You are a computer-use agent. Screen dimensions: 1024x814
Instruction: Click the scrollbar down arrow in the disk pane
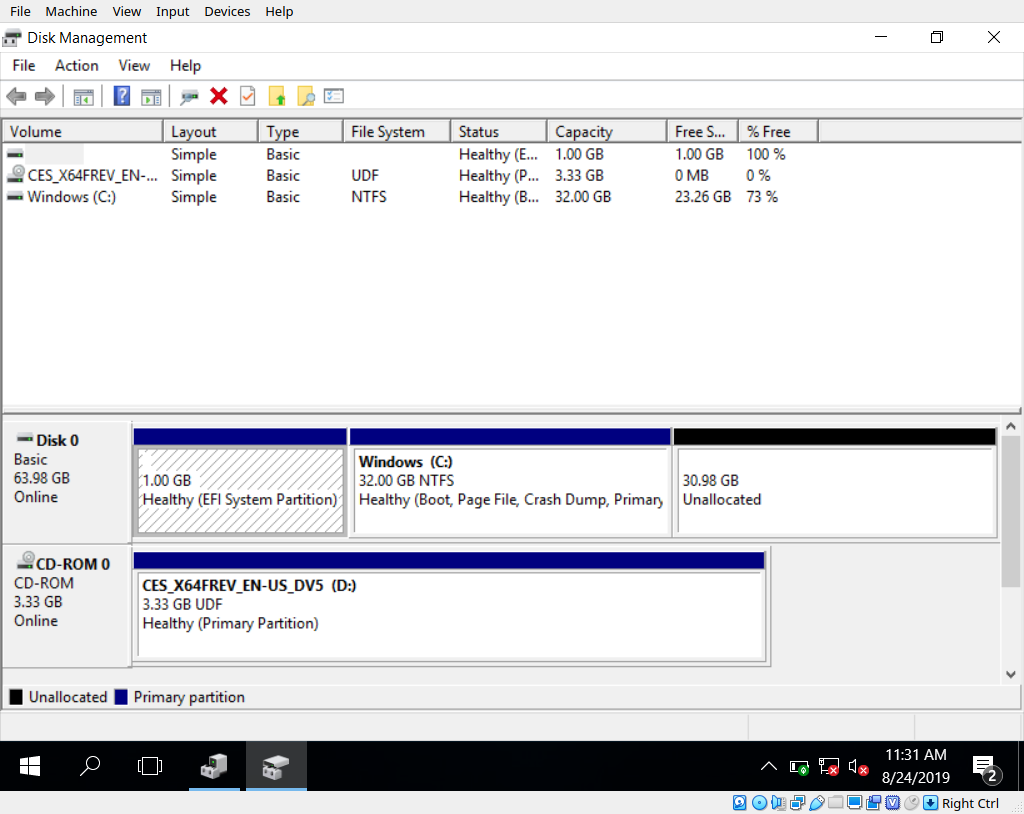[x=1011, y=674]
